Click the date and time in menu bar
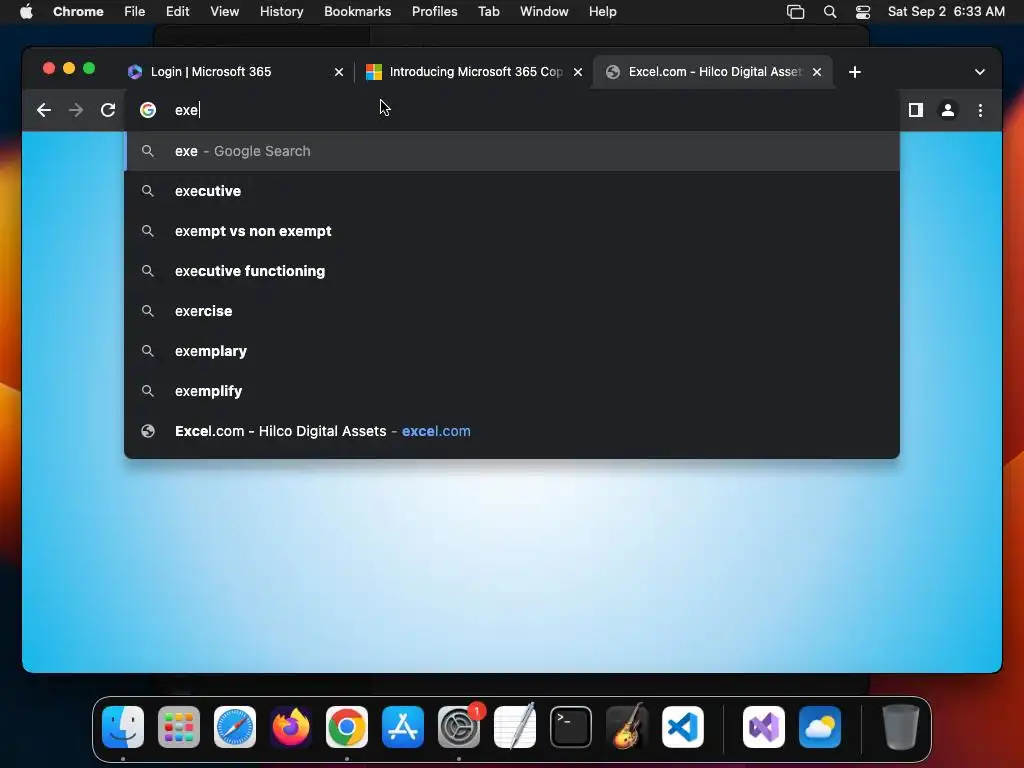Screen dimensions: 1024x768 pyautogui.click(x=946, y=12)
